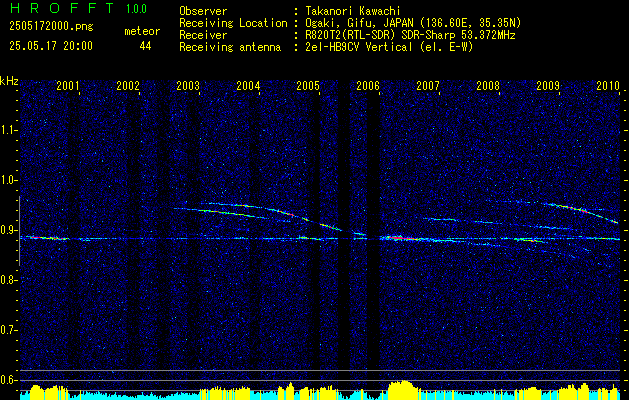
Task: Click the 2006 time marker
Action: (x=368, y=85)
